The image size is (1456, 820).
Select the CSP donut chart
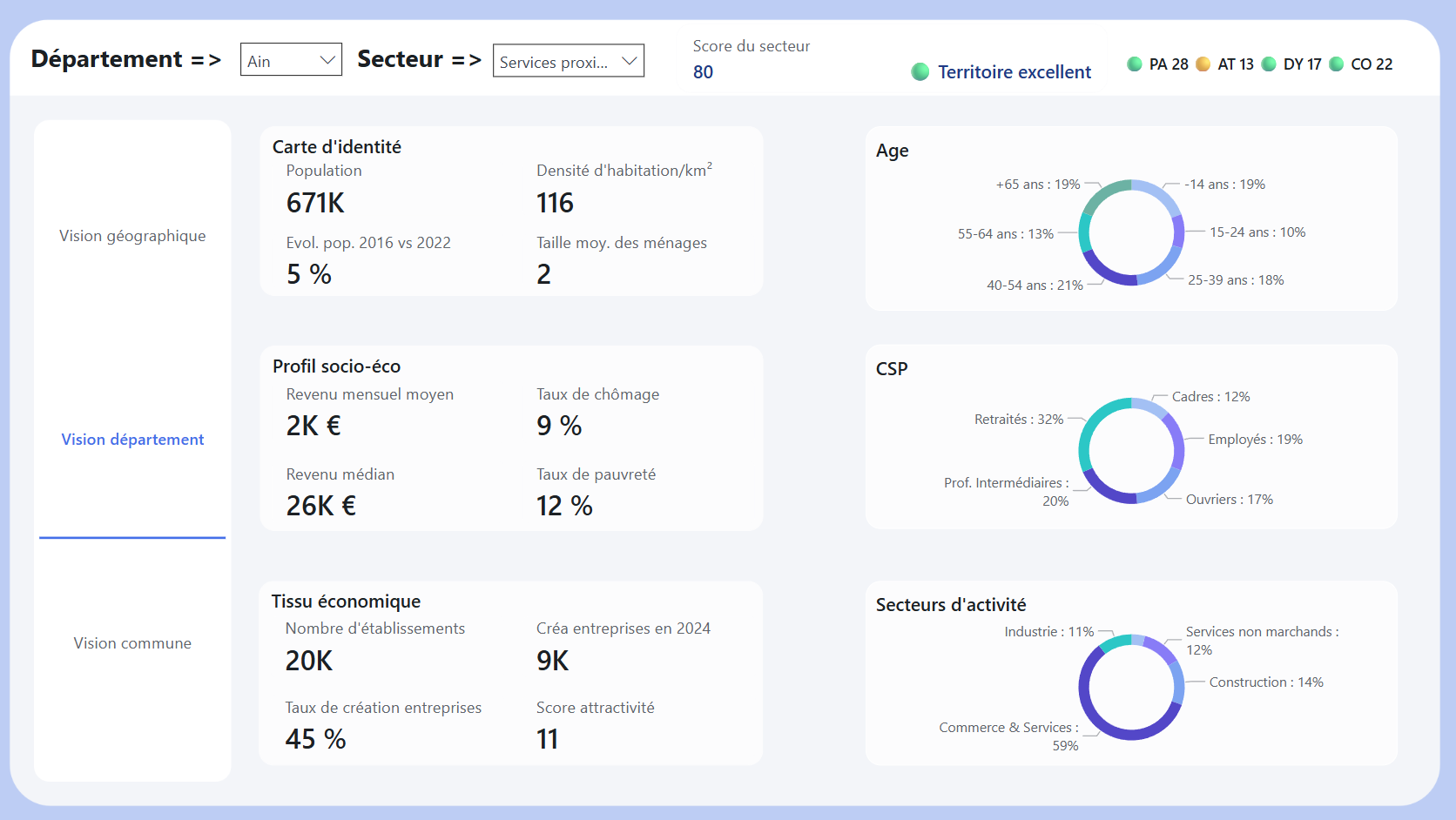[1131, 451]
